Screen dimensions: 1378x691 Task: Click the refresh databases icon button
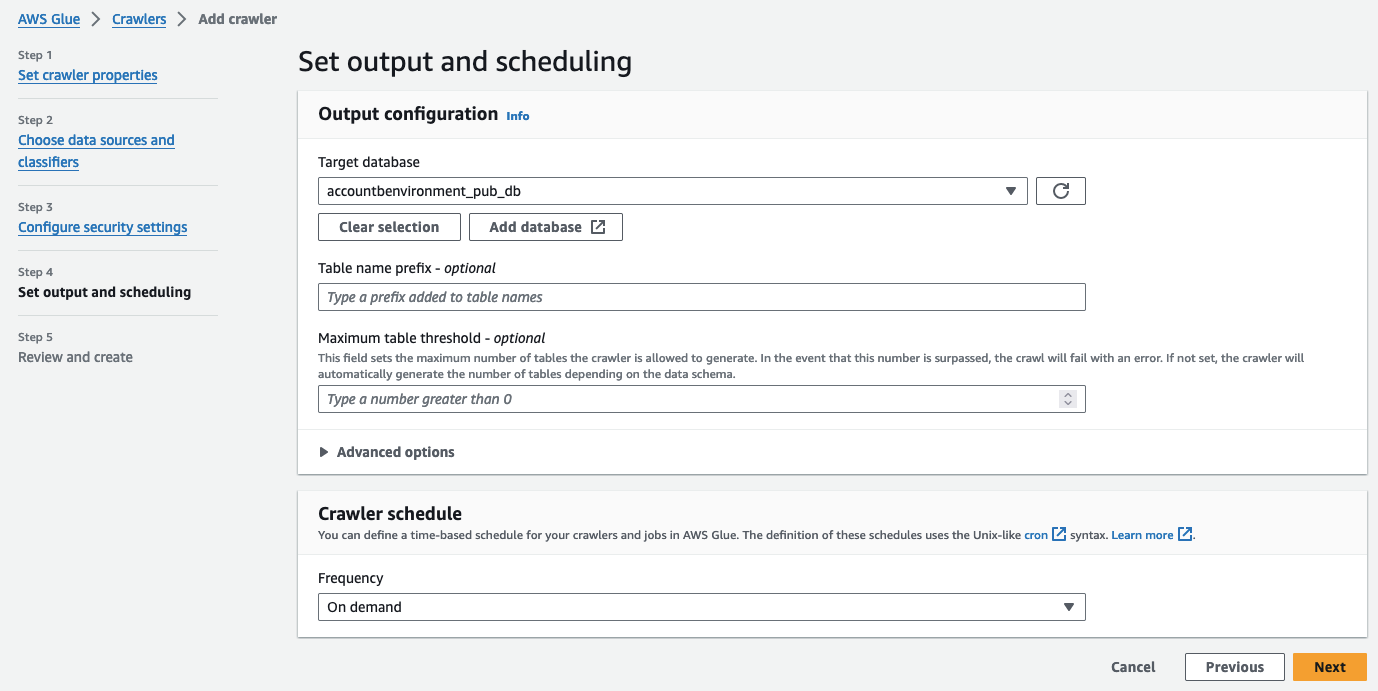click(1061, 191)
